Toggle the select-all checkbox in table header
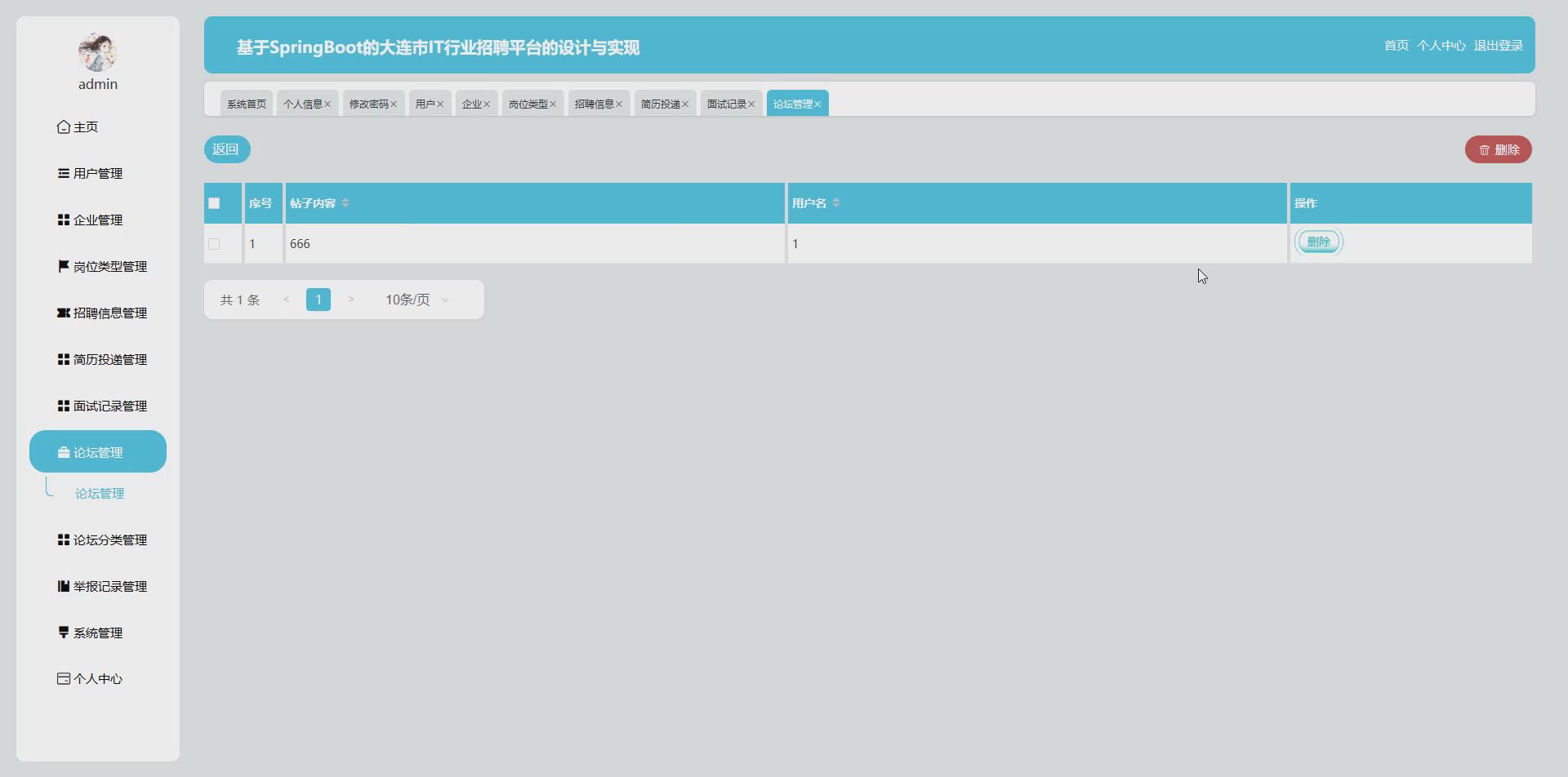Screen dimensions: 1568x777 (214, 203)
